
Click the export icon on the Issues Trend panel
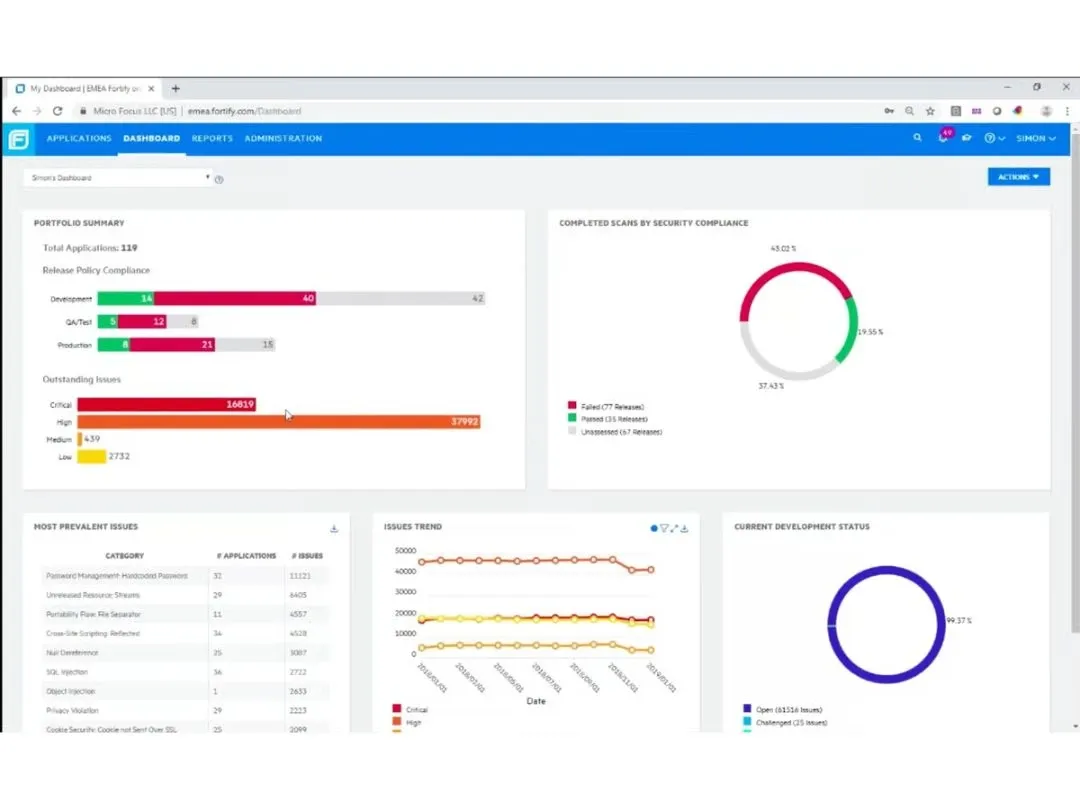point(683,527)
